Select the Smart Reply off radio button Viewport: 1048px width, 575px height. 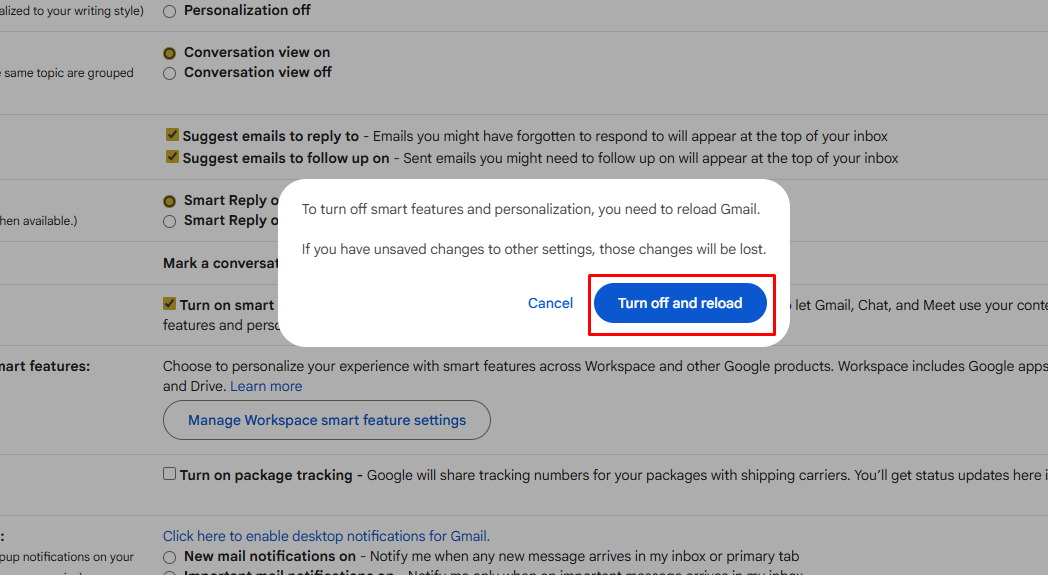(169, 221)
